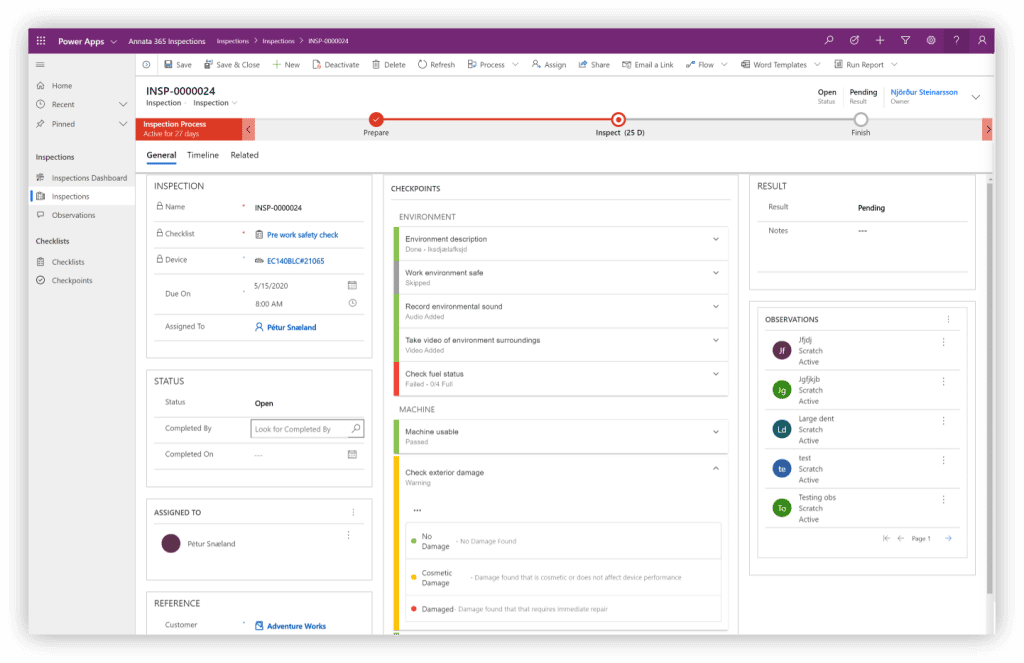Click Assign command
This screenshot has width=1024, height=663.
click(549, 65)
